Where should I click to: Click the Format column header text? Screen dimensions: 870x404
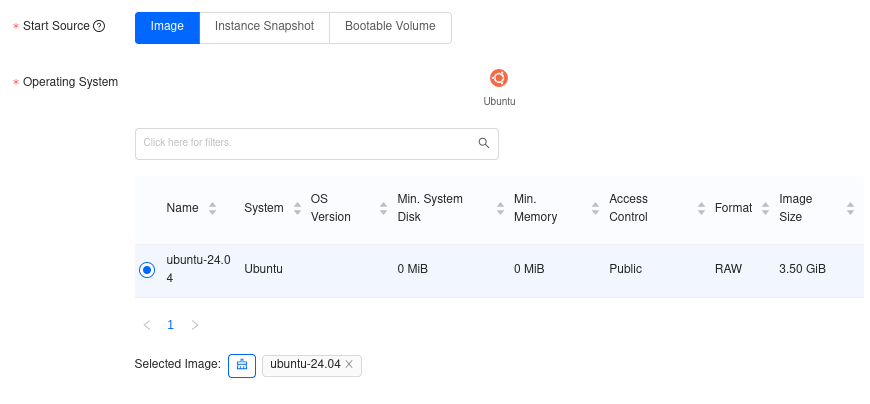[x=734, y=208]
